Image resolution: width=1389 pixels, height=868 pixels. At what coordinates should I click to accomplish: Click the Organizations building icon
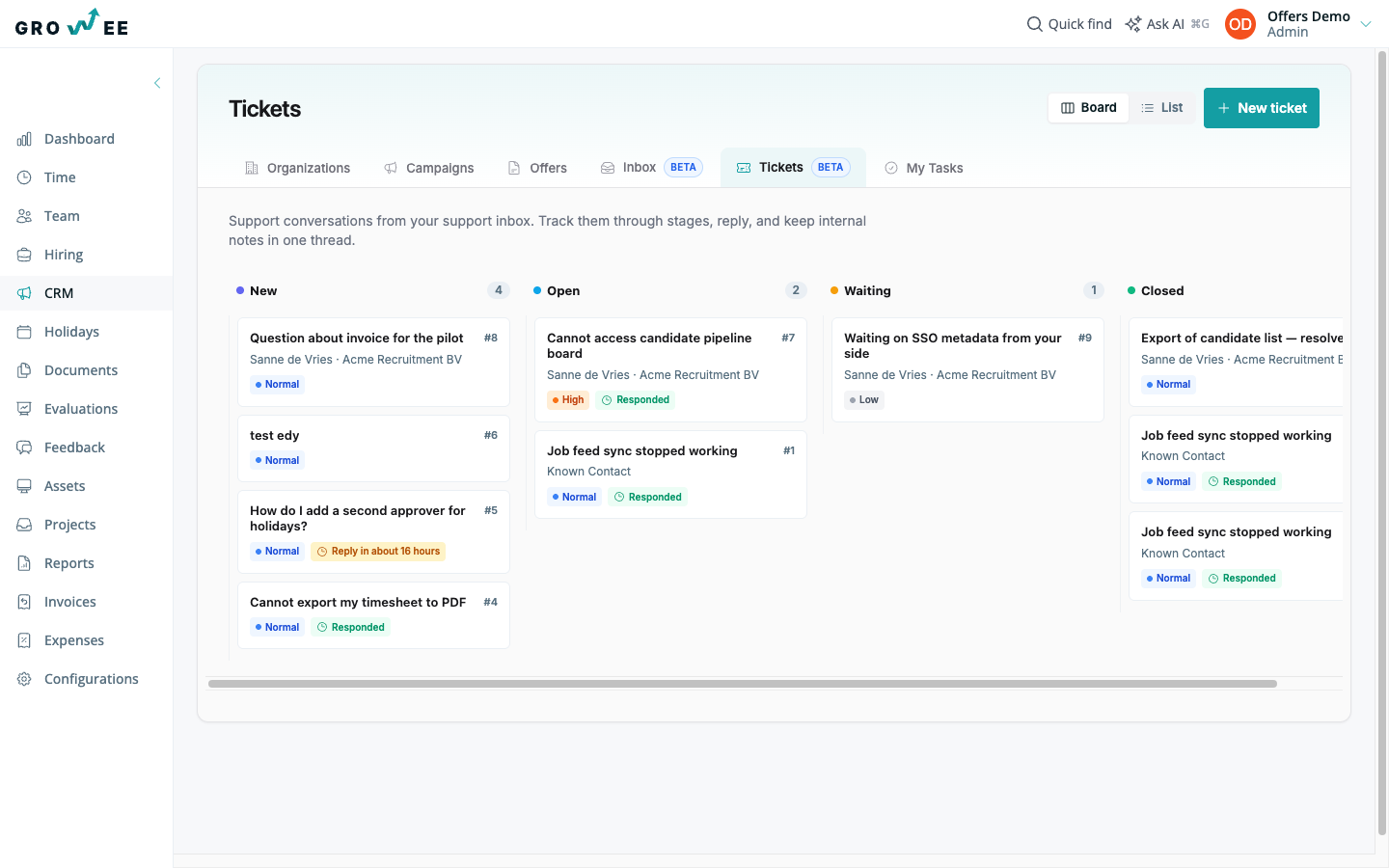pos(252,168)
